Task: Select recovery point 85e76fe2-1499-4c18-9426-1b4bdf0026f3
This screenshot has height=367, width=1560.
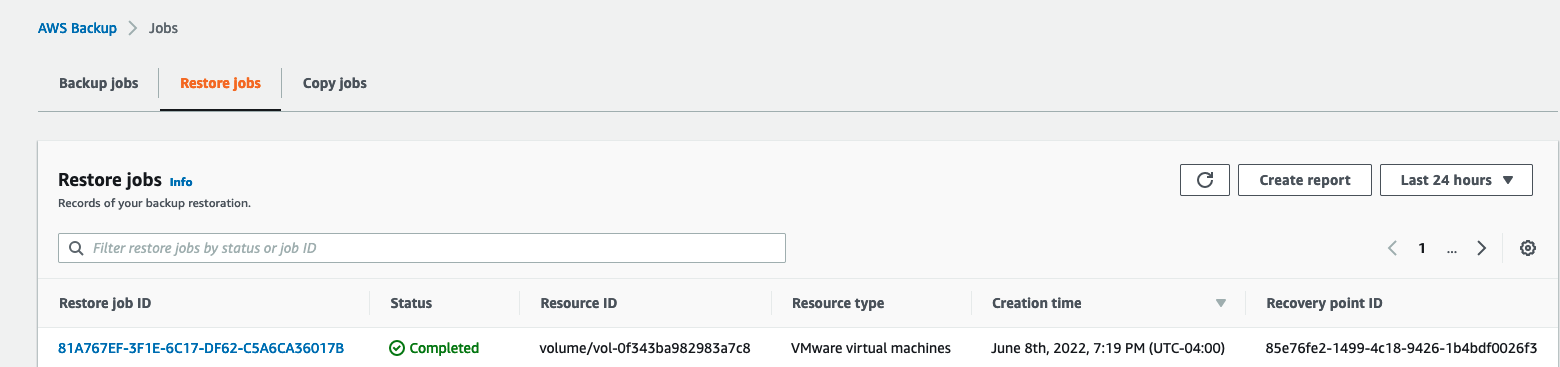Action: pyautogui.click(x=1401, y=348)
